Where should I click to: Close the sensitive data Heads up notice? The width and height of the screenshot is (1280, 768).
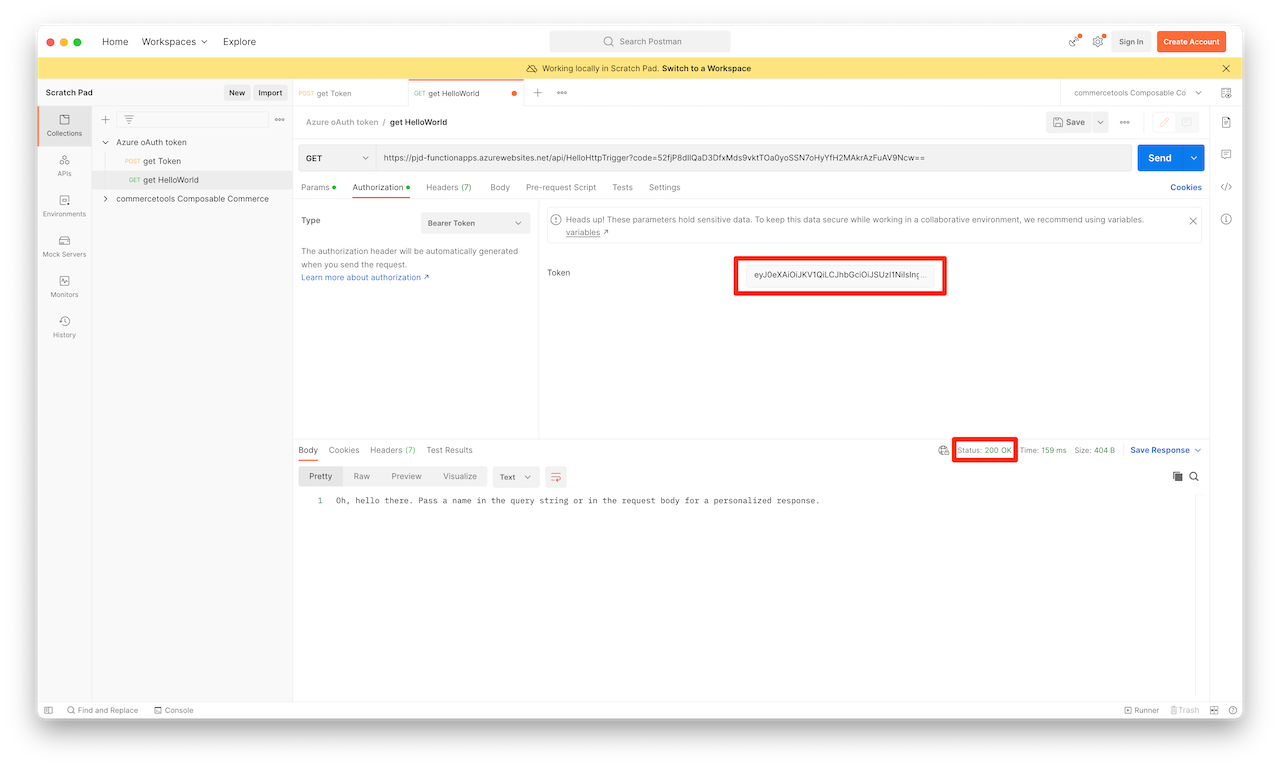pyautogui.click(x=1193, y=221)
